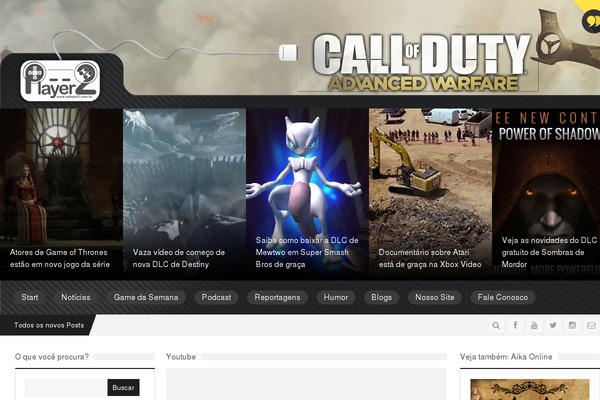
Task: Click the yellow quote badge icon
Action: (591, 21)
